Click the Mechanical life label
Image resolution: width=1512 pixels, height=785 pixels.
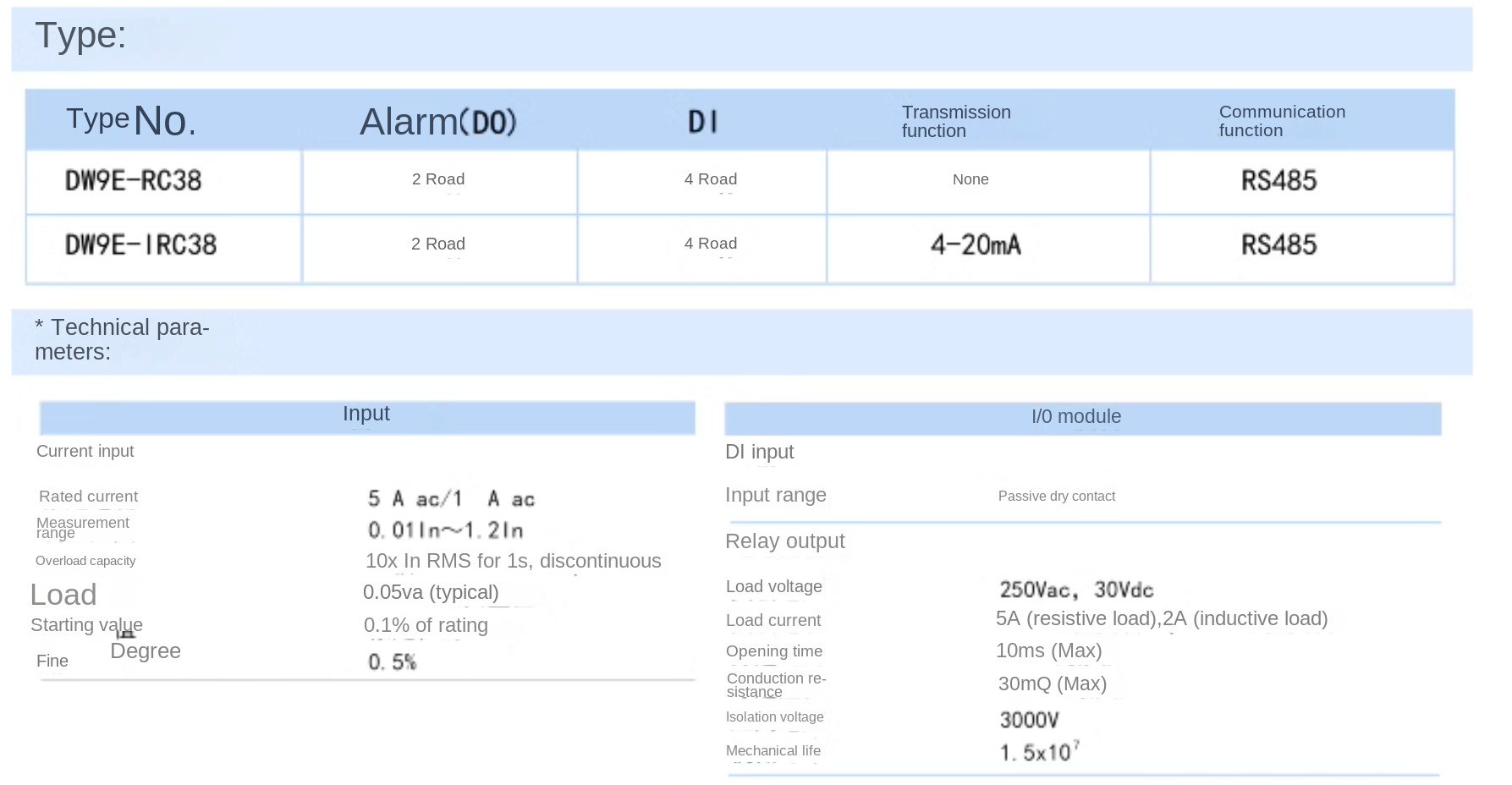coord(773,751)
